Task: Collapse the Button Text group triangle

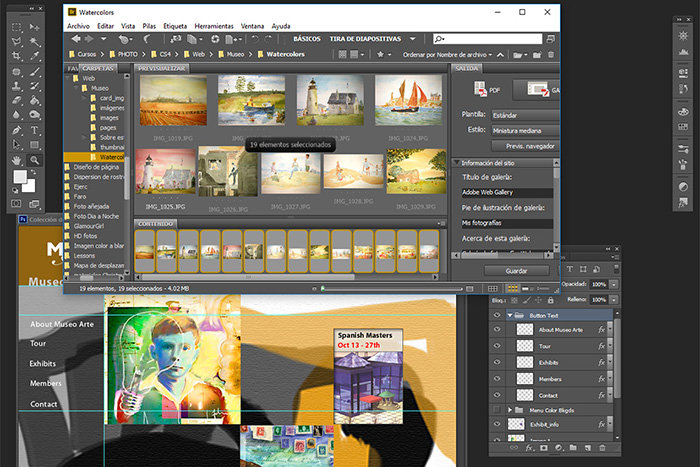Action: click(510, 315)
